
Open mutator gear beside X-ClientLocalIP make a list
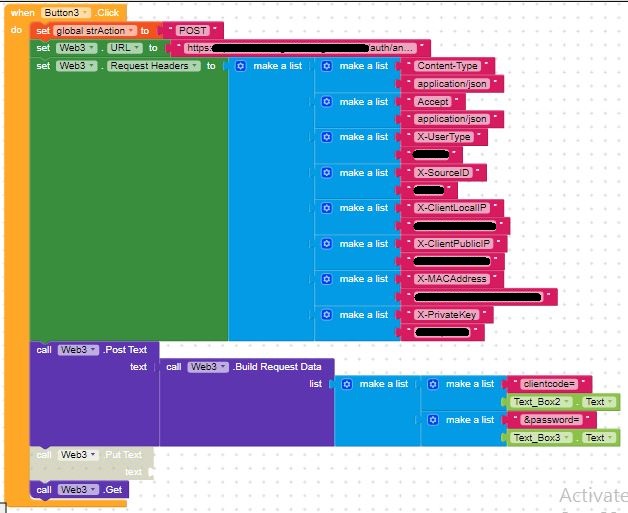tap(327, 208)
